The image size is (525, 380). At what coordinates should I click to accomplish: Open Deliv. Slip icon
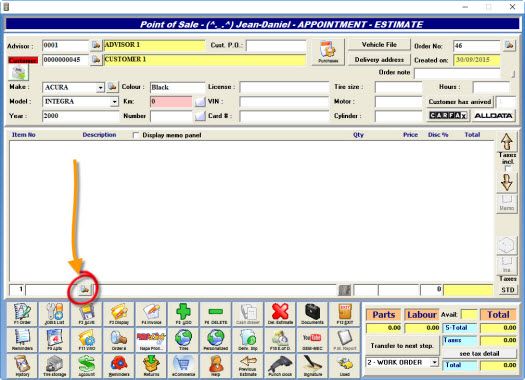[248, 340]
